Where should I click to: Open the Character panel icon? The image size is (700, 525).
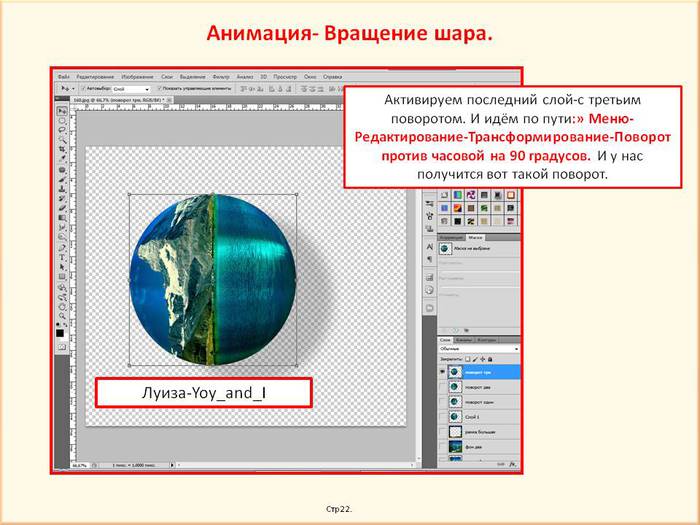(429, 246)
